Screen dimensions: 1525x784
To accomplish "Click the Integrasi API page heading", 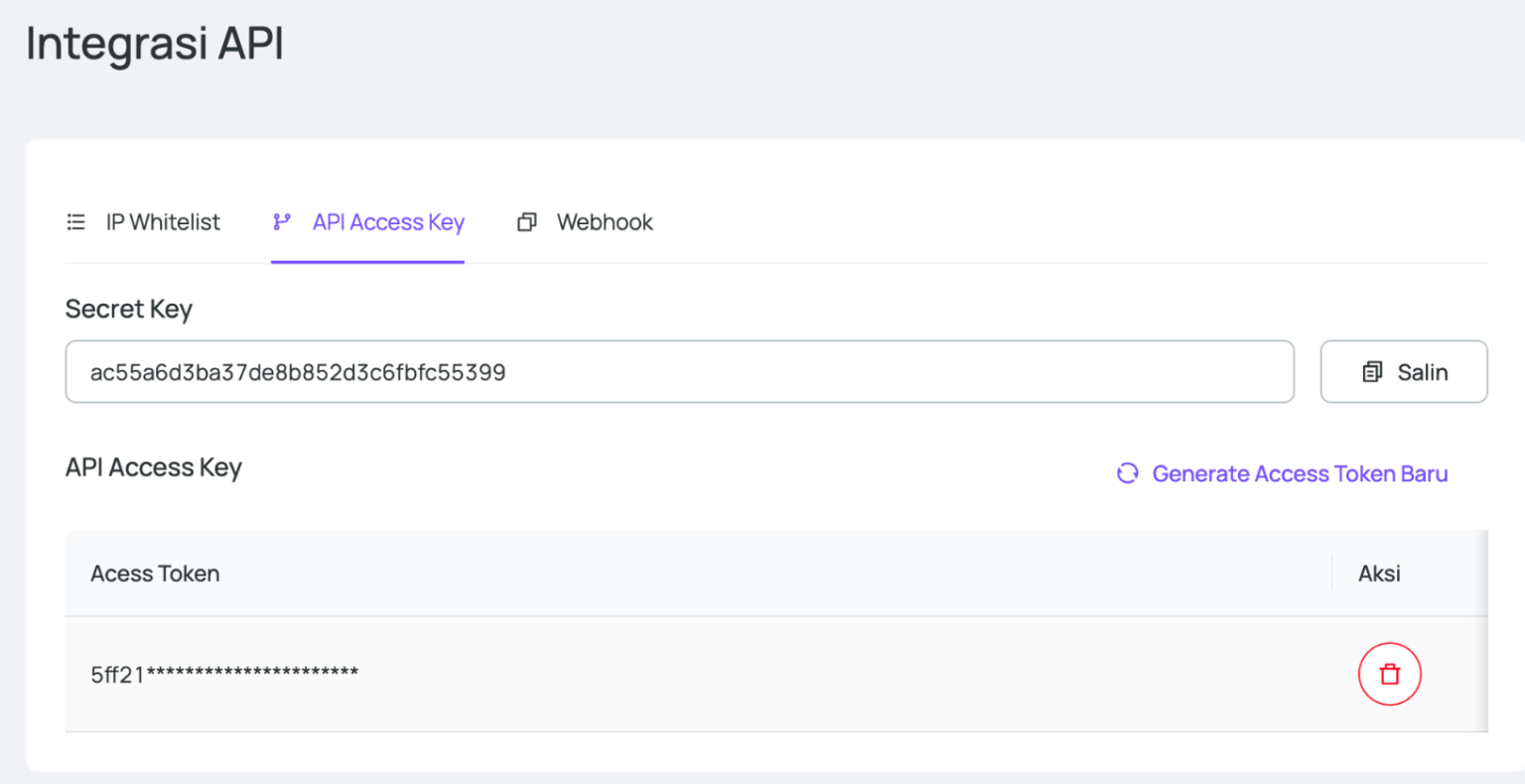I will 155,44.
